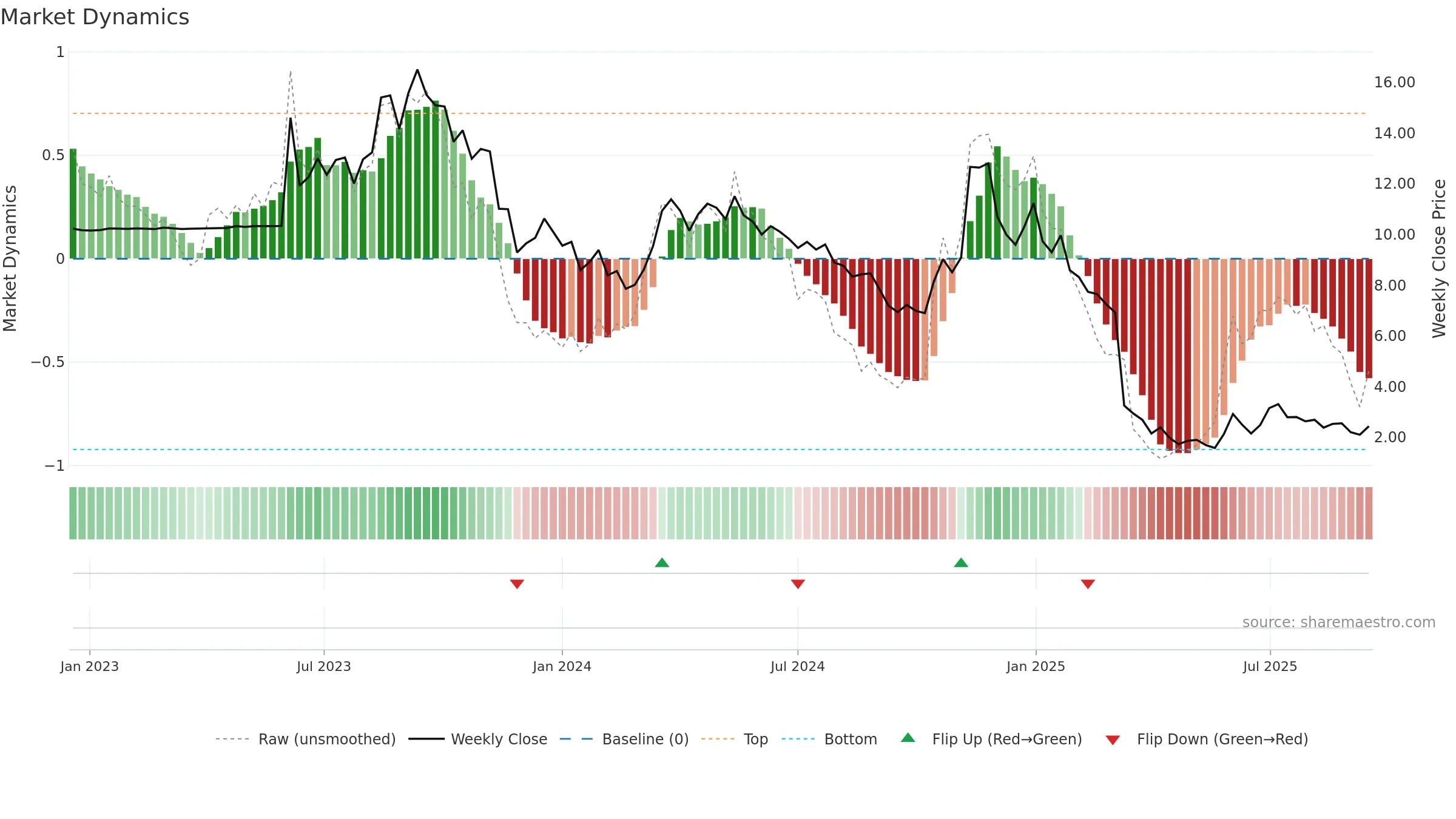Screen dimensions: 1456x819
Task: Click the red Flip Down legend triangle
Action: tap(1113, 740)
